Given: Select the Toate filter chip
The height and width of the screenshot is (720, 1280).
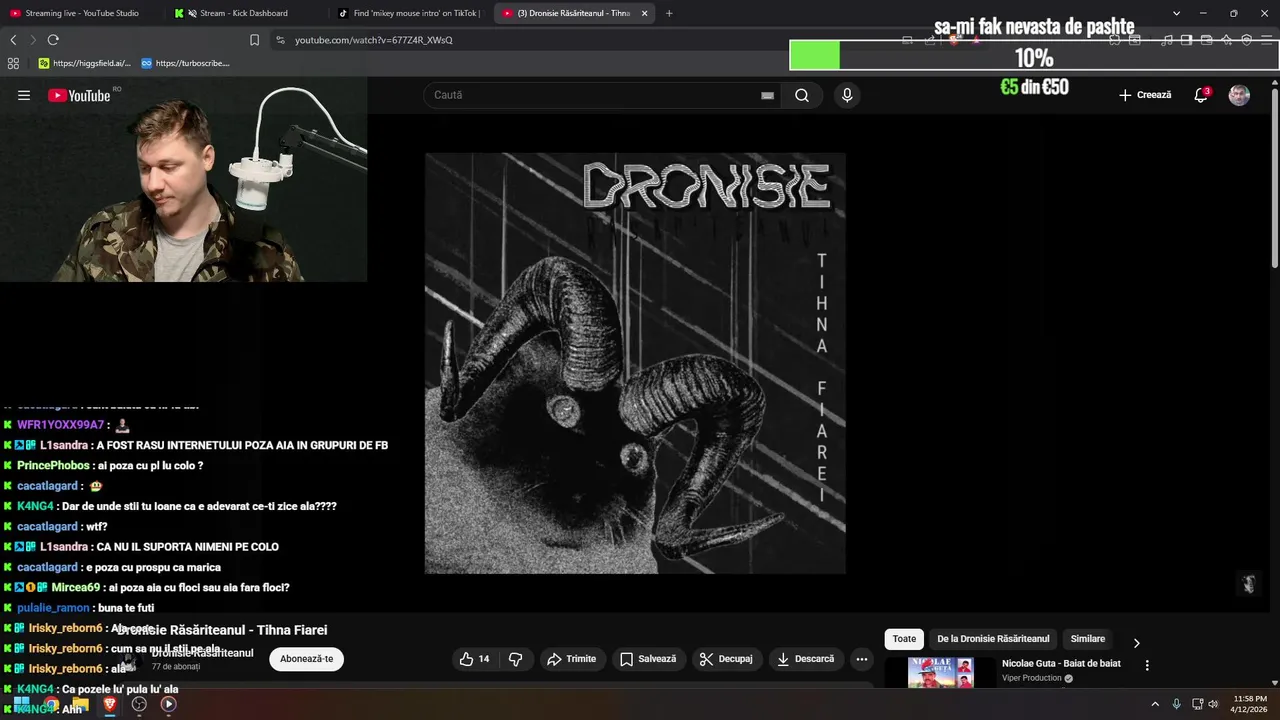Looking at the screenshot, I should (904, 639).
